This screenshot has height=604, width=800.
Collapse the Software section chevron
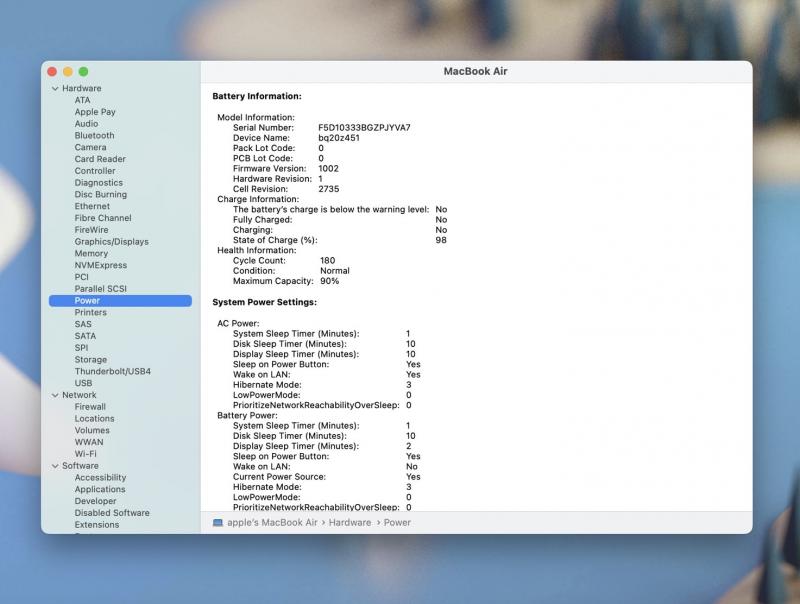tap(55, 466)
